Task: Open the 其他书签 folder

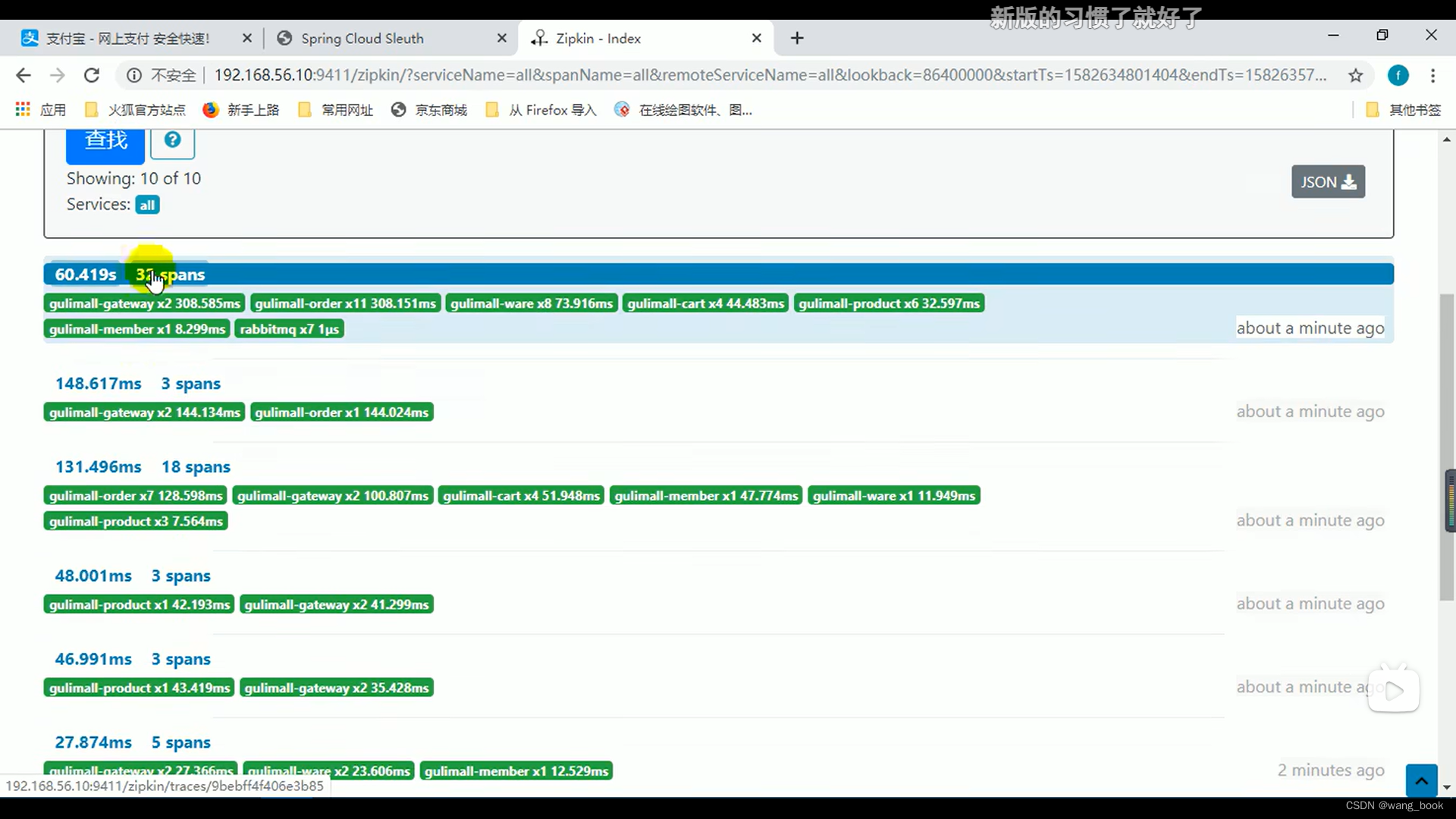Action: pyautogui.click(x=1404, y=110)
